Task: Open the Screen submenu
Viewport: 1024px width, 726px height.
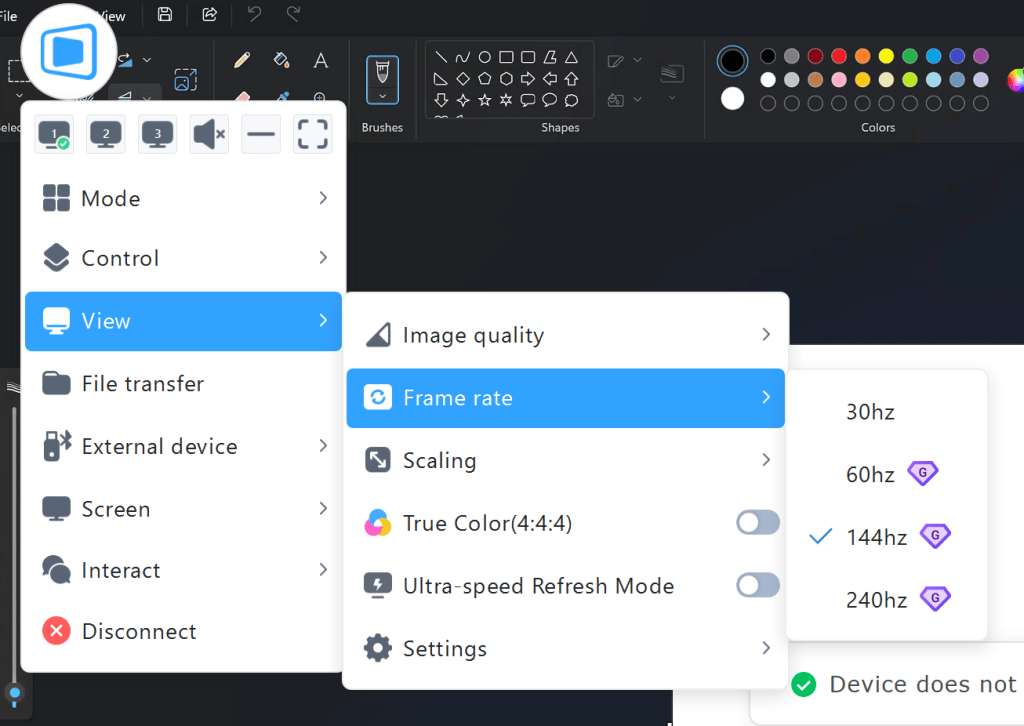Action: pyautogui.click(x=184, y=509)
